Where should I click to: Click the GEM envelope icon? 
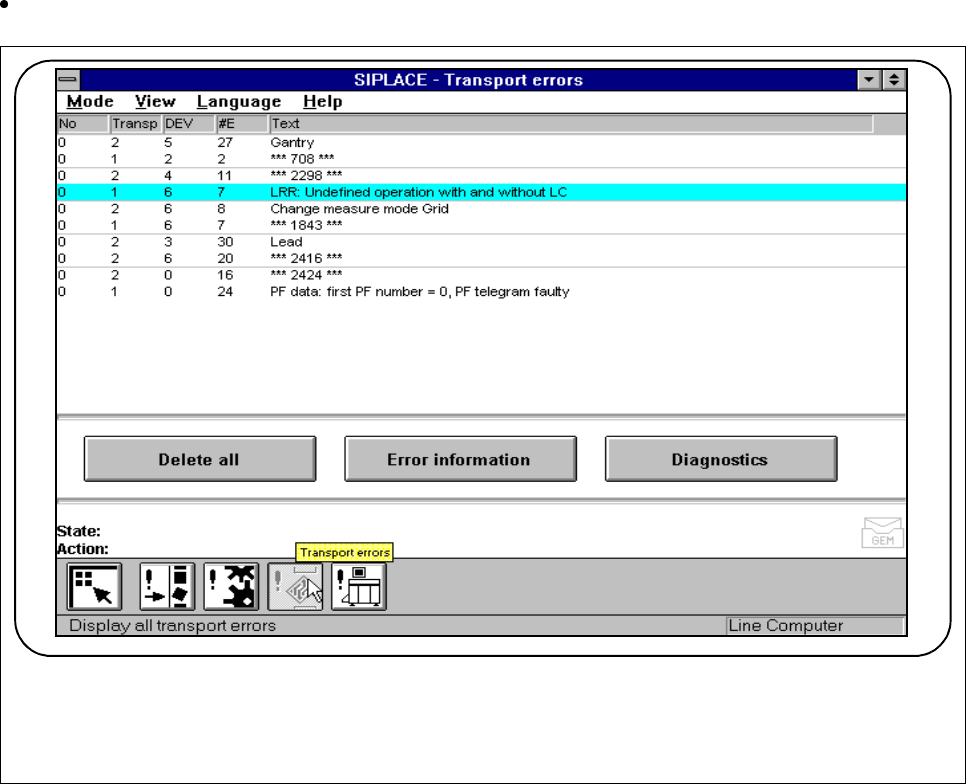[882, 533]
